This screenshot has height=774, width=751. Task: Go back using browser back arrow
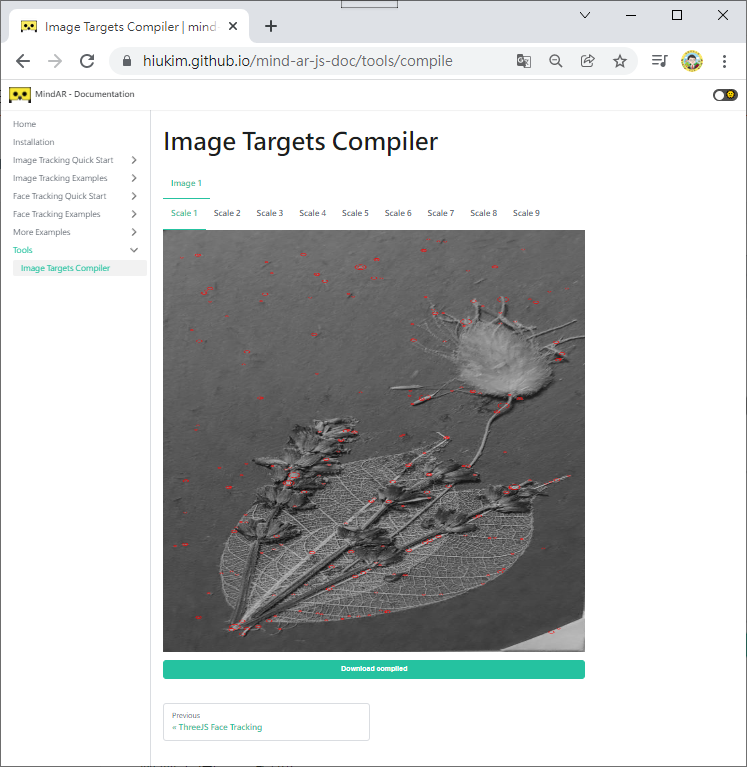(23, 61)
